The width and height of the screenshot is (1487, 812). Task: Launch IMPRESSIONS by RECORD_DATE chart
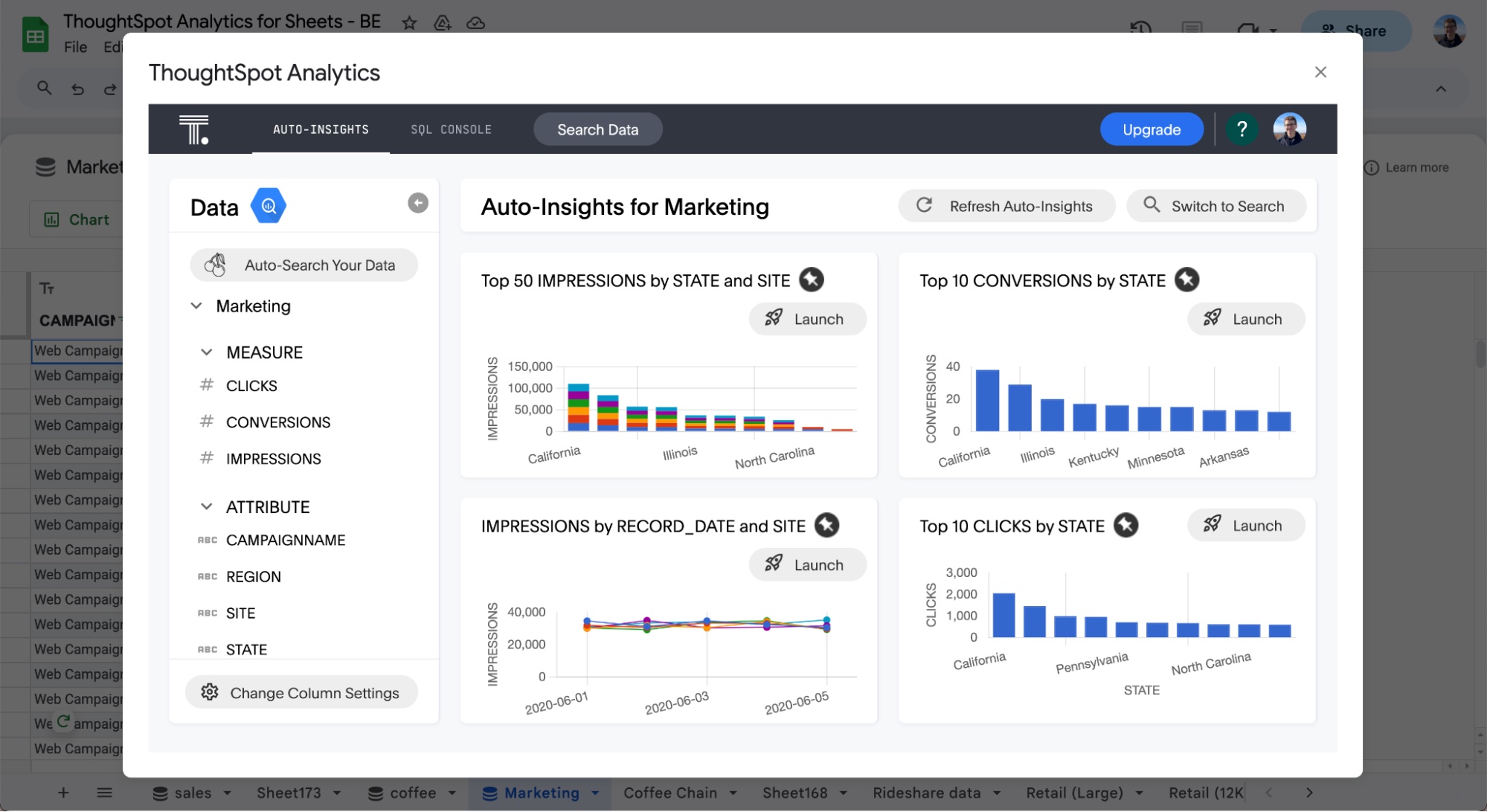pyautogui.click(x=807, y=564)
